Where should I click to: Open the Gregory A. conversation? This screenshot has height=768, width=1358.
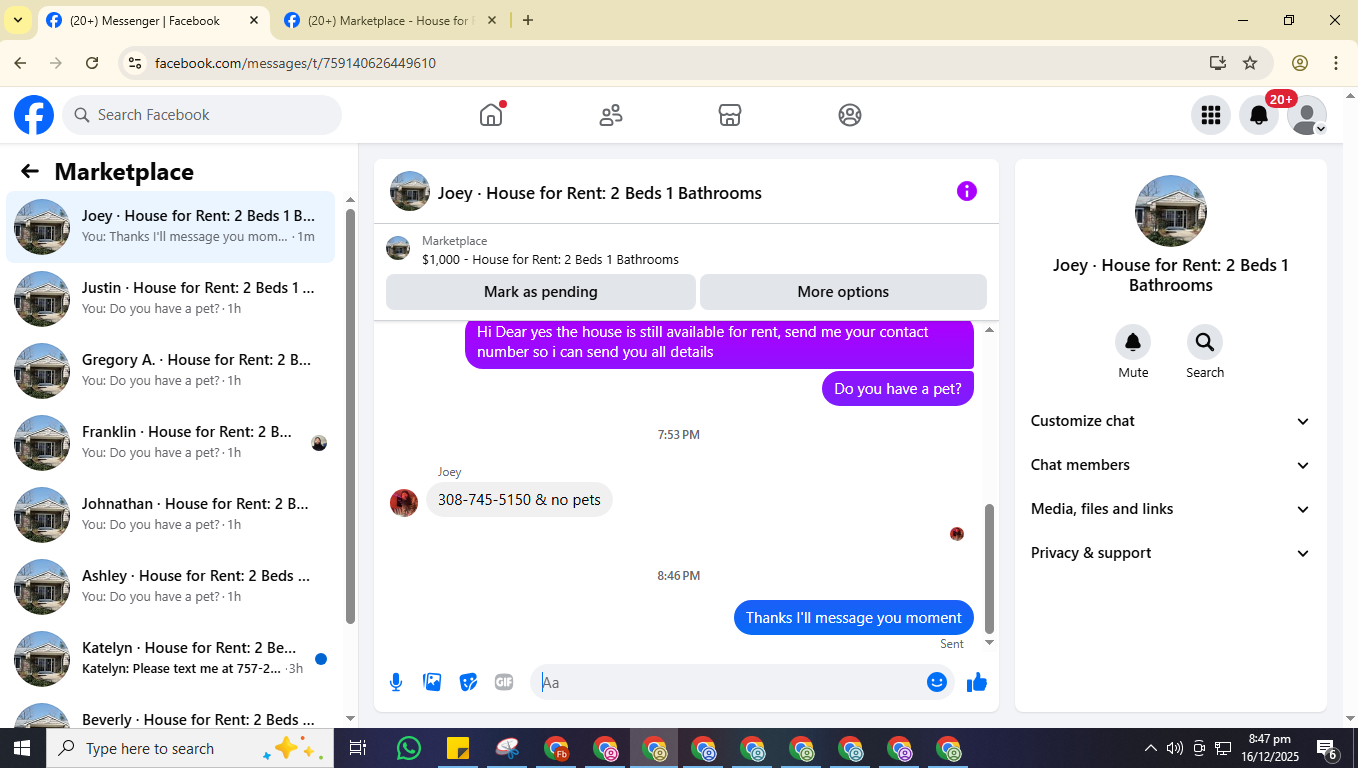point(171,371)
